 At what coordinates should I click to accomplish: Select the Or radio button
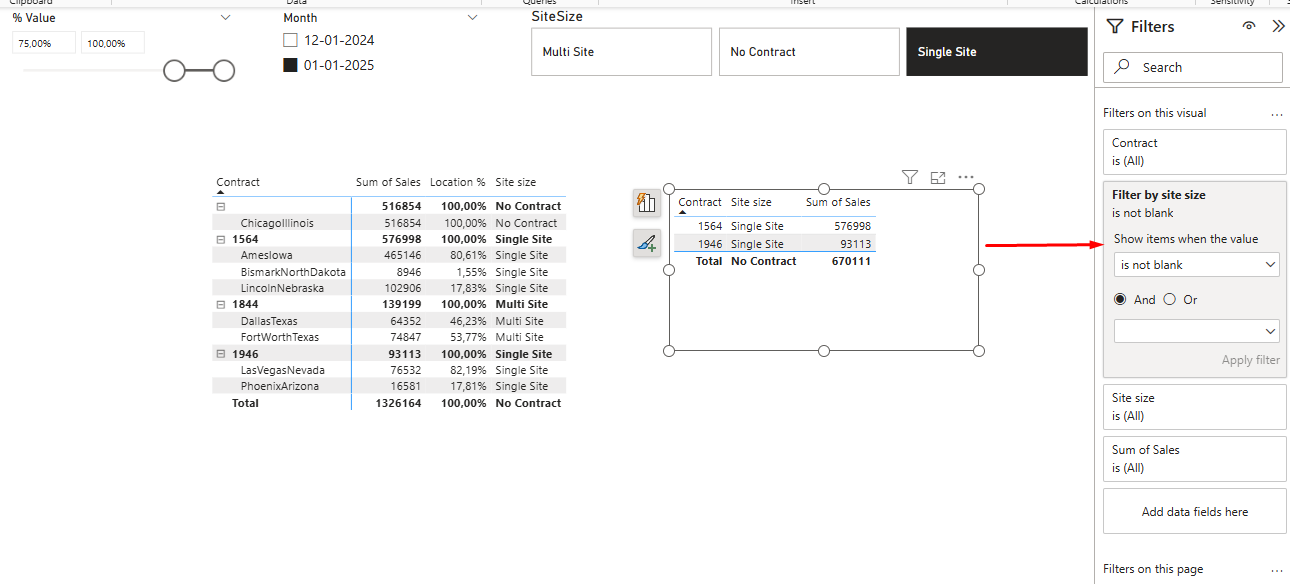(1170, 300)
